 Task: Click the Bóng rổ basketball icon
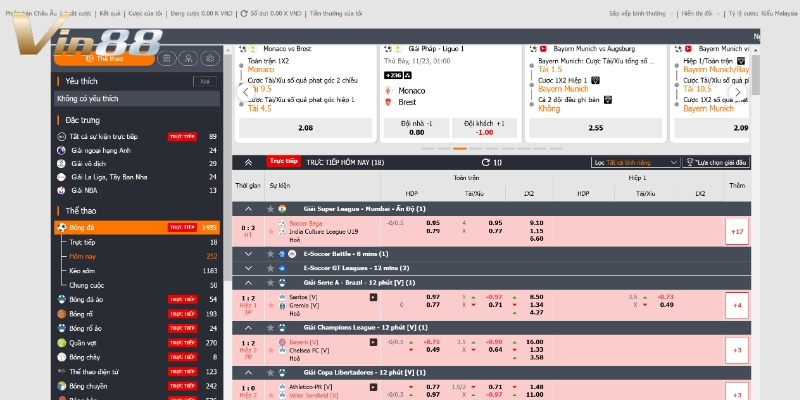[62, 314]
